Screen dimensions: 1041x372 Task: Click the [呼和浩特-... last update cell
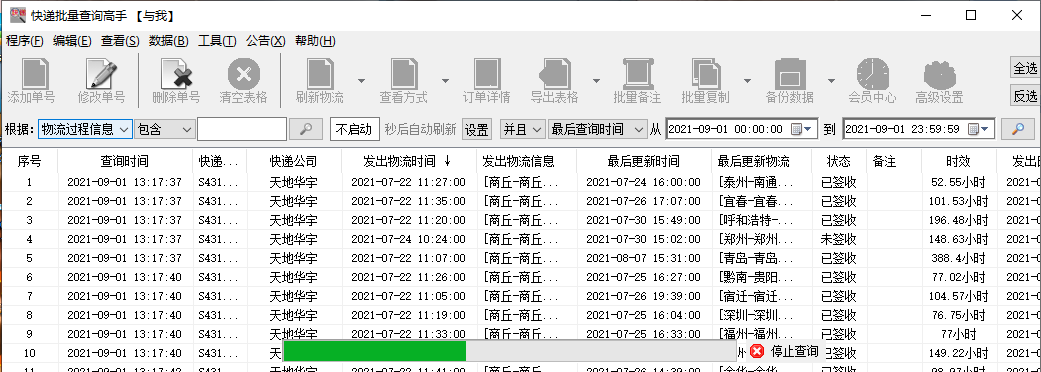click(761, 220)
